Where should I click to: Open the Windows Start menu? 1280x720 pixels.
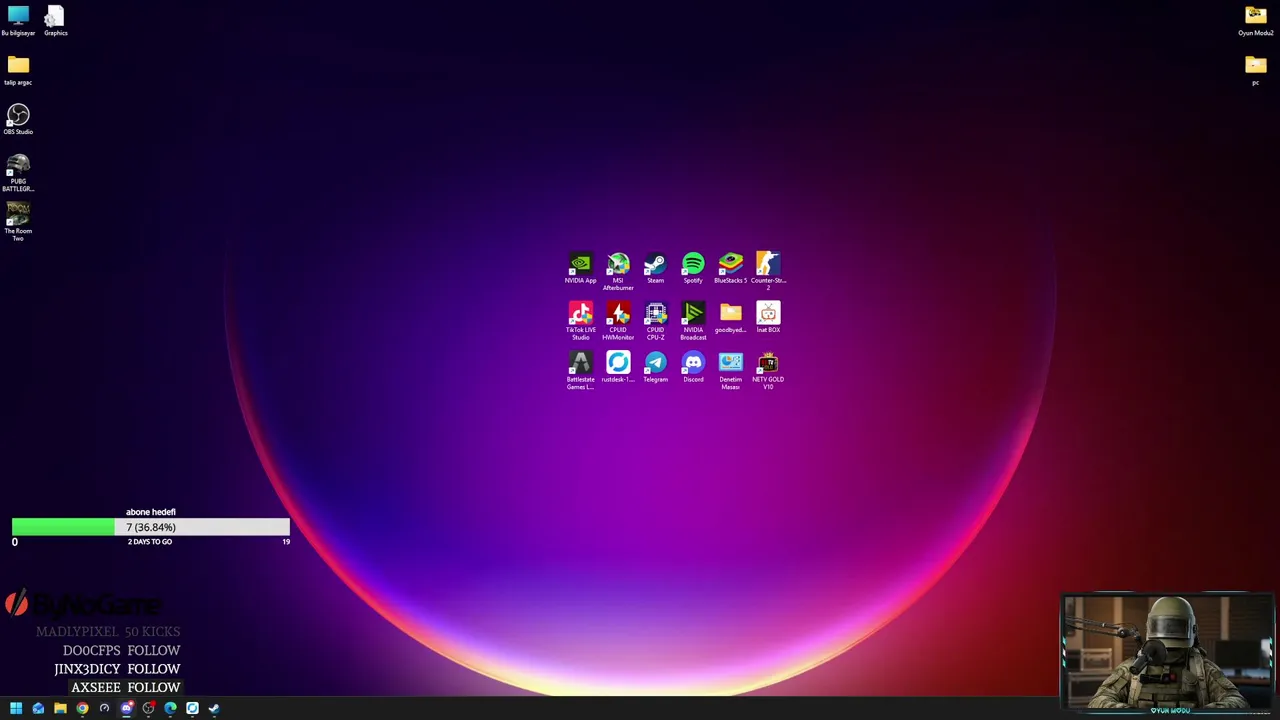[16, 708]
